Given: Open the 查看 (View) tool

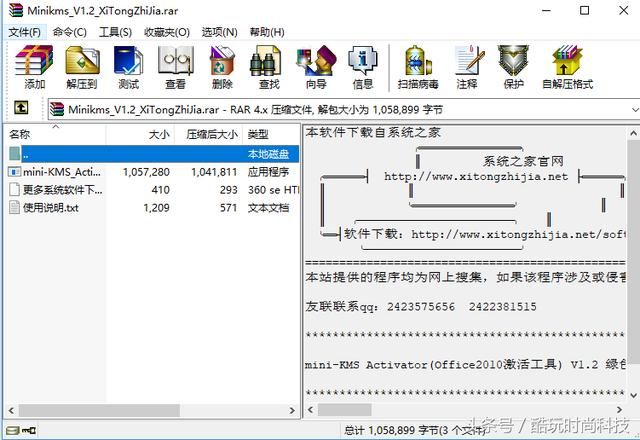Looking at the screenshot, I should 176,60.
